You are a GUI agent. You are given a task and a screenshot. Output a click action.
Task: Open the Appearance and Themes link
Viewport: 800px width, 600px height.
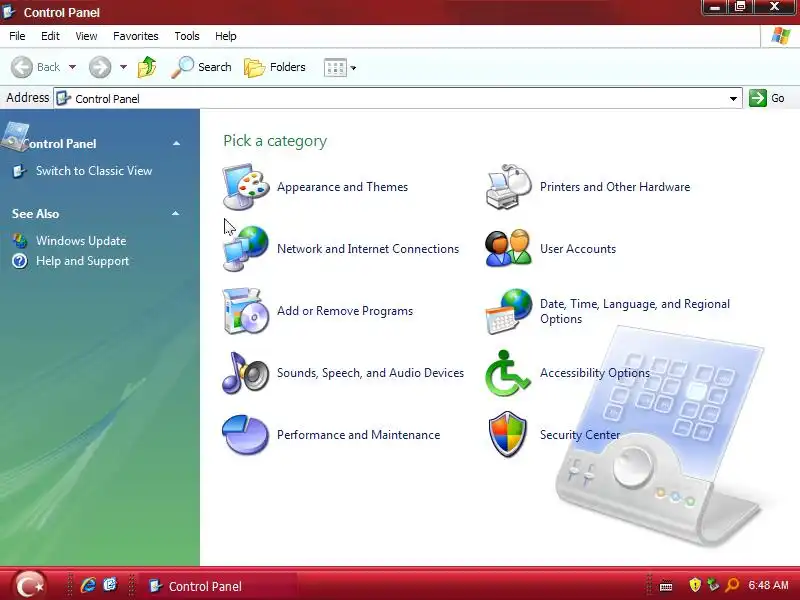click(x=342, y=187)
